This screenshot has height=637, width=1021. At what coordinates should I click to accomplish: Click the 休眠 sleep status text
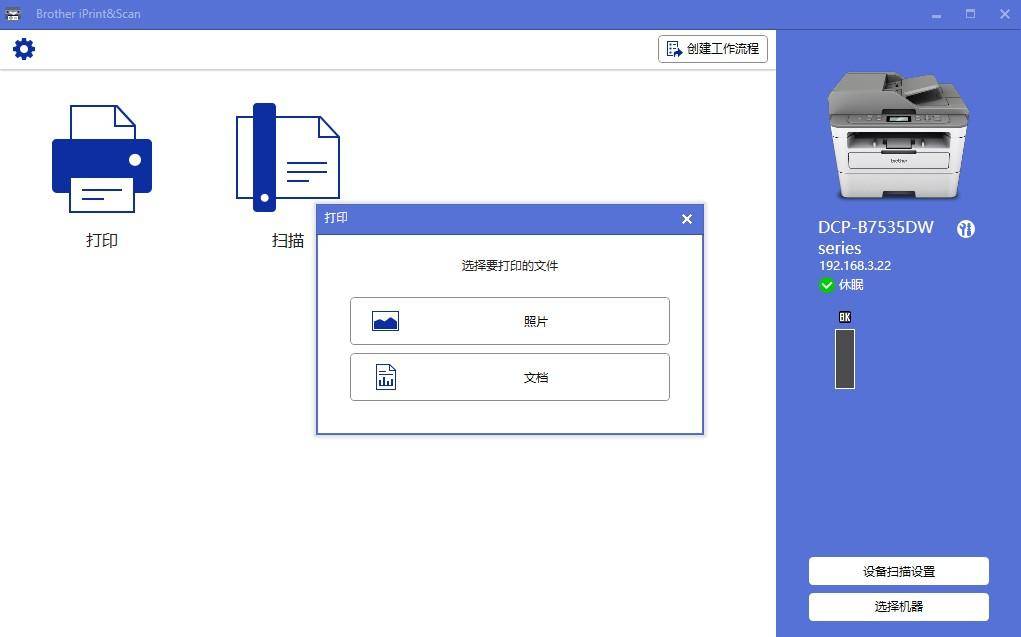click(851, 285)
